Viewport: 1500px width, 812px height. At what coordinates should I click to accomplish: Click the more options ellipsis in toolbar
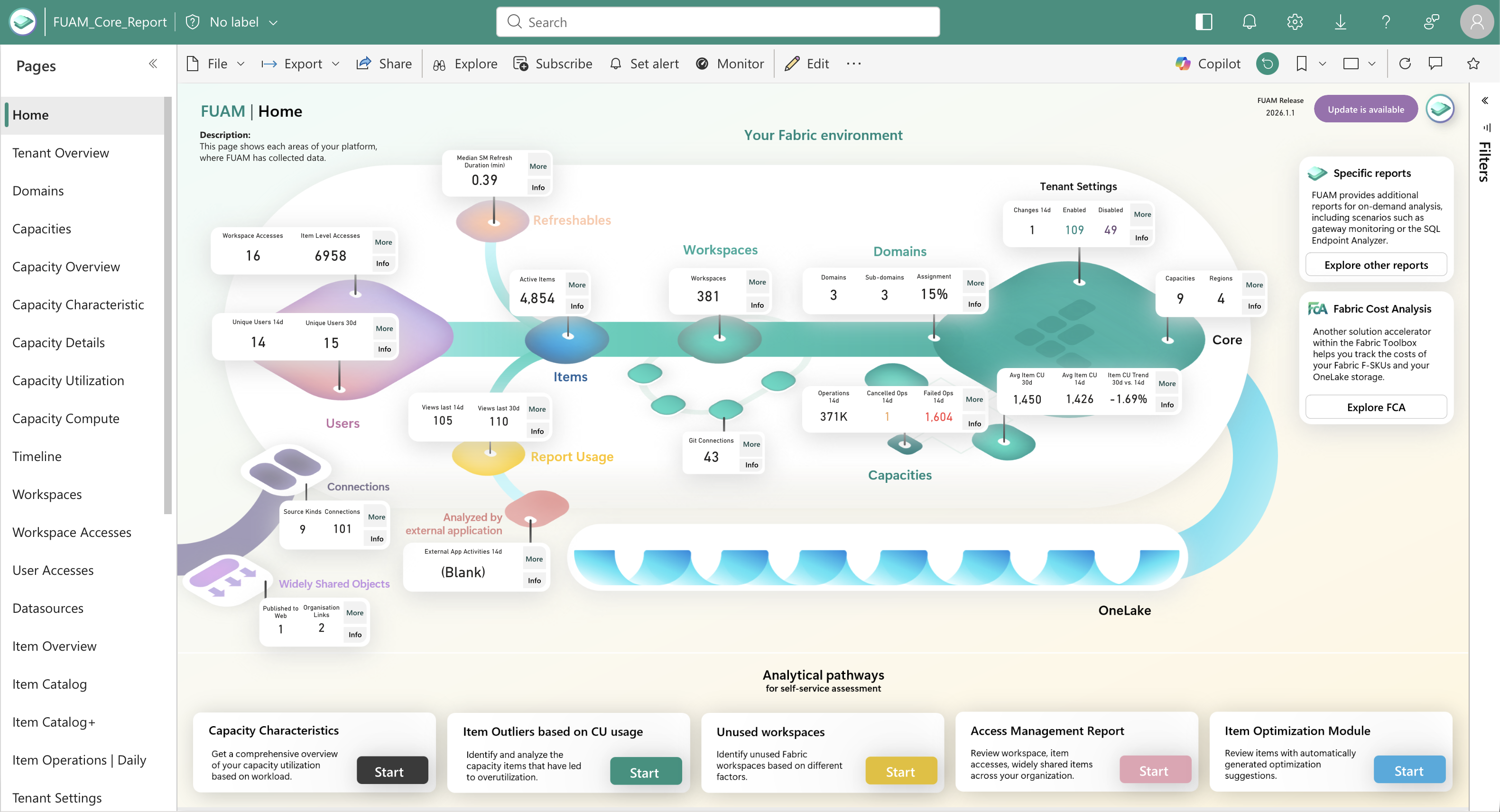[x=853, y=64]
